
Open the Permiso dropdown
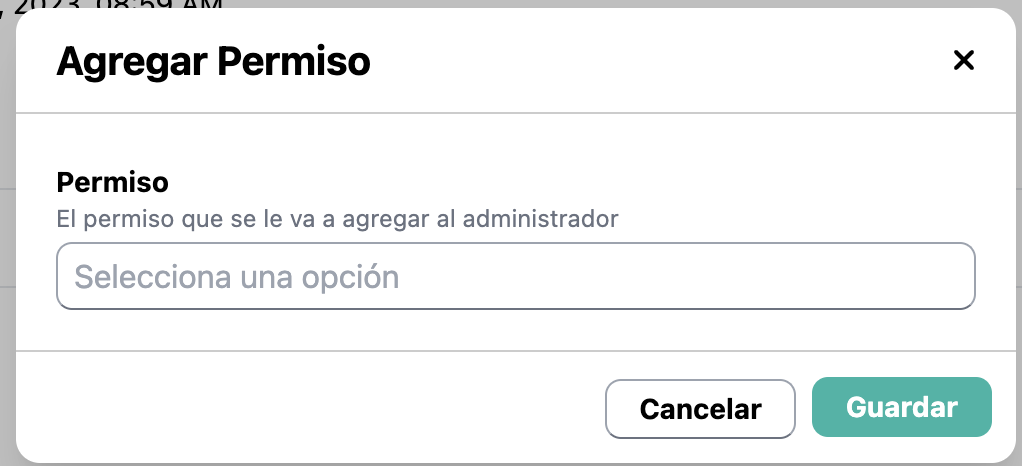click(515, 276)
